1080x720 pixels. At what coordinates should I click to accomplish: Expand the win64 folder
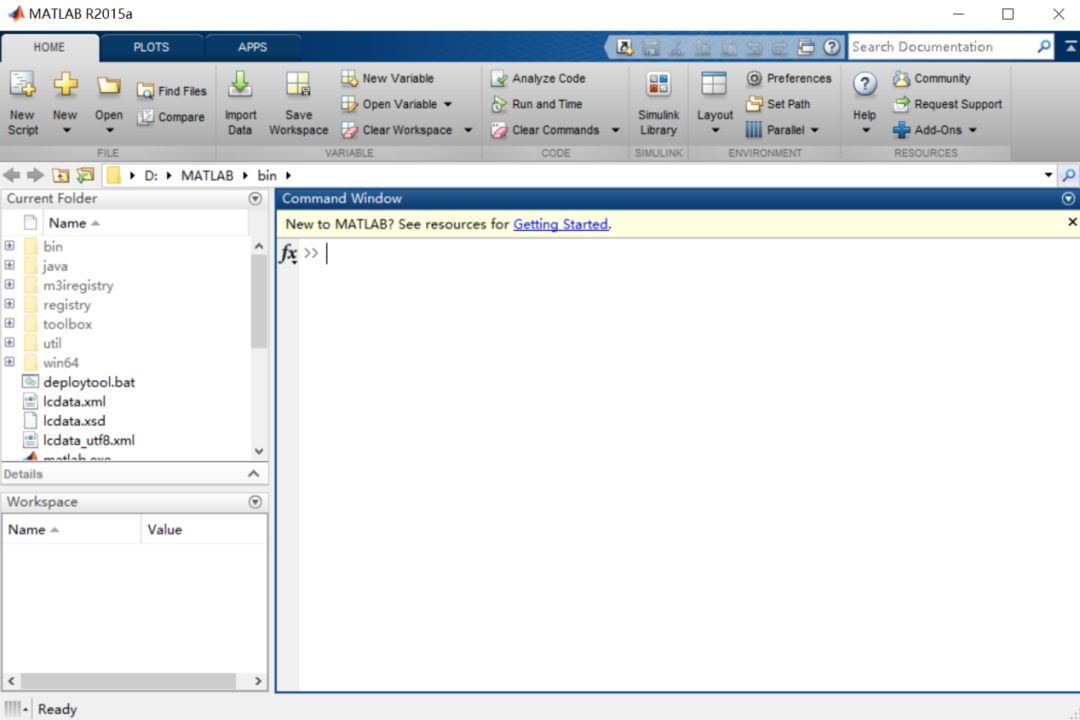coord(10,362)
